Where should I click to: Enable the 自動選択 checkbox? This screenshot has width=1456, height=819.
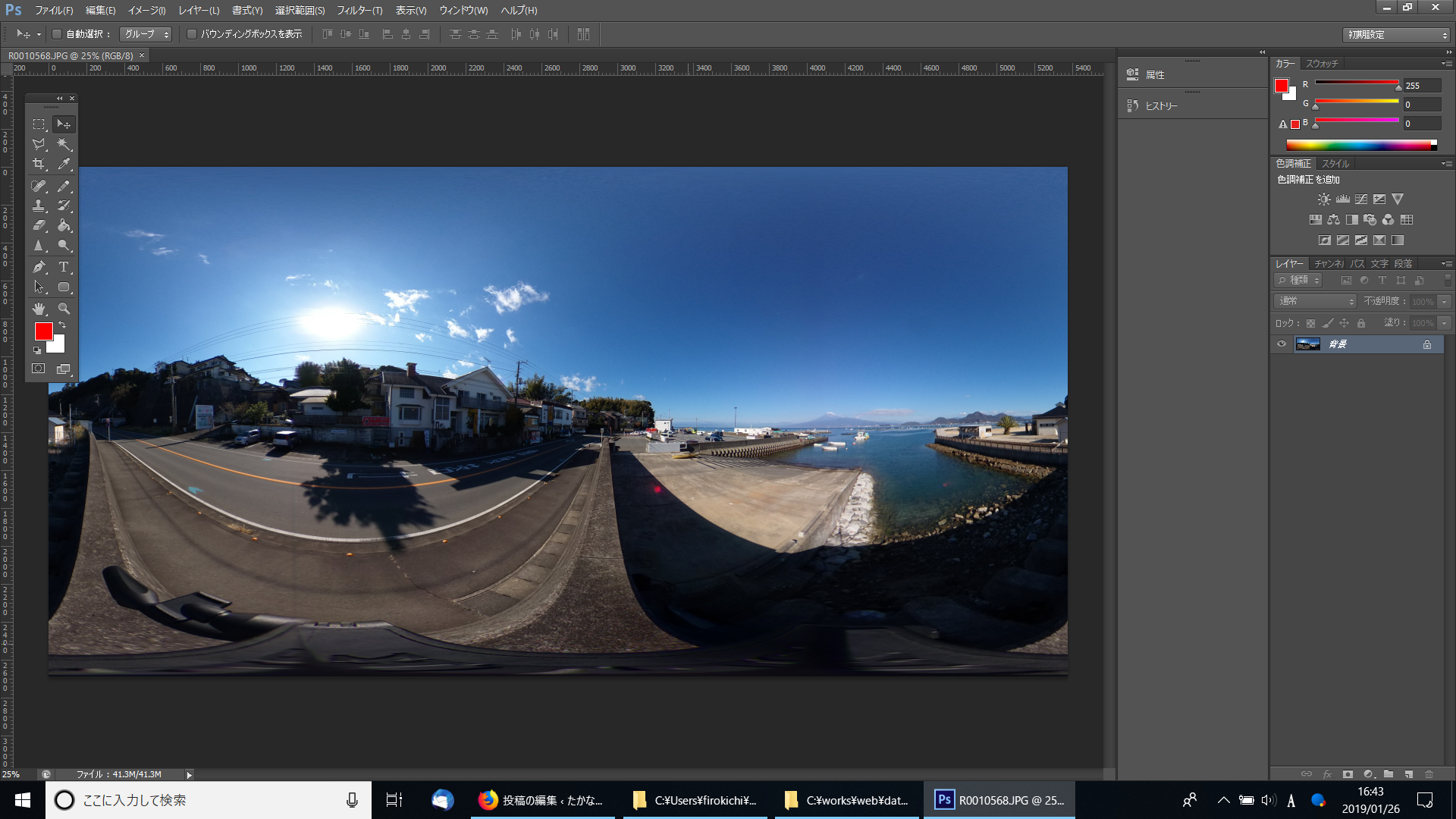click(x=57, y=34)
